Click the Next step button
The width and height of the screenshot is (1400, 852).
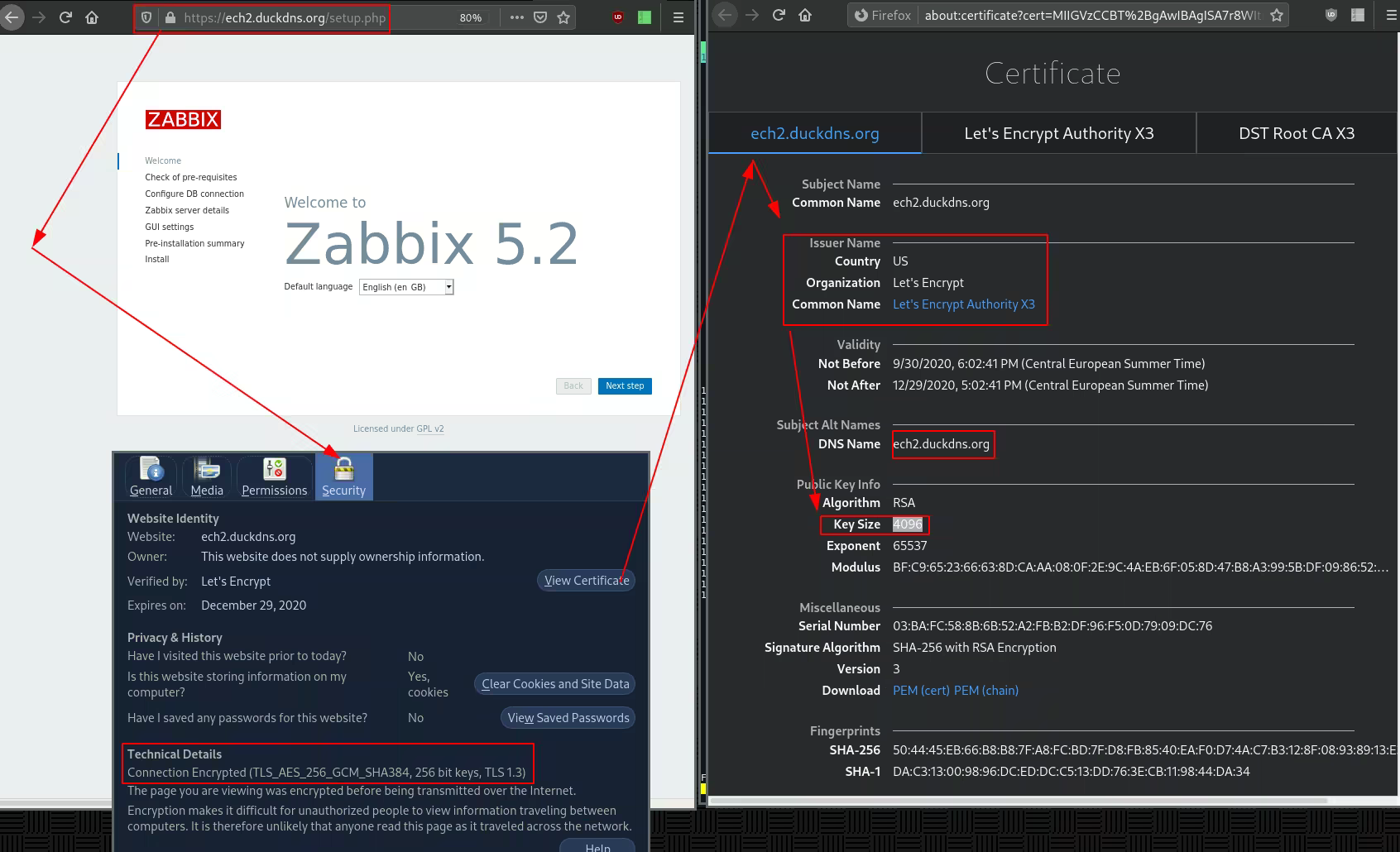(x=625, y=386)
